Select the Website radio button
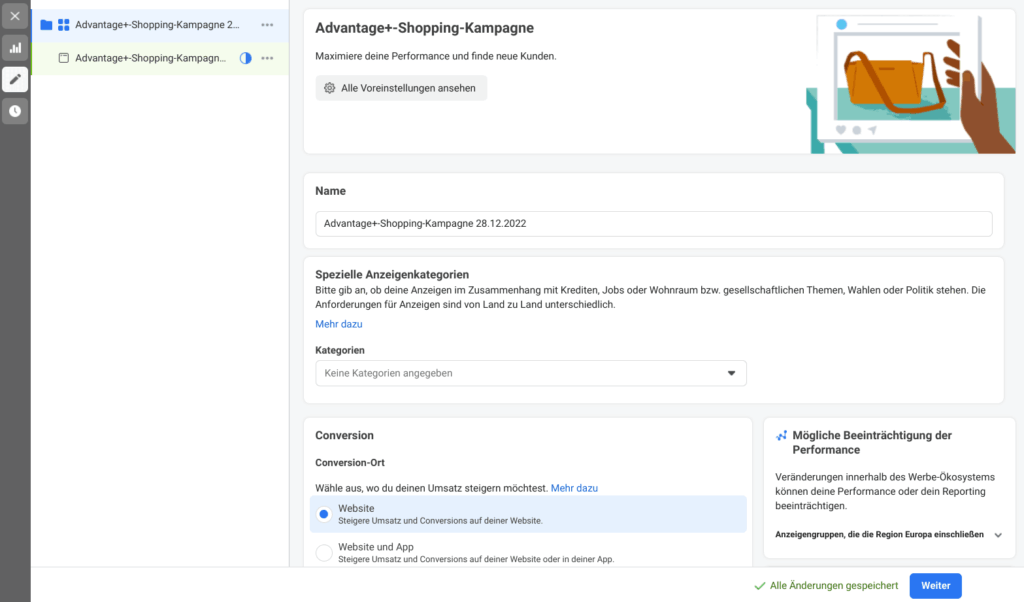 click(324, 513)
